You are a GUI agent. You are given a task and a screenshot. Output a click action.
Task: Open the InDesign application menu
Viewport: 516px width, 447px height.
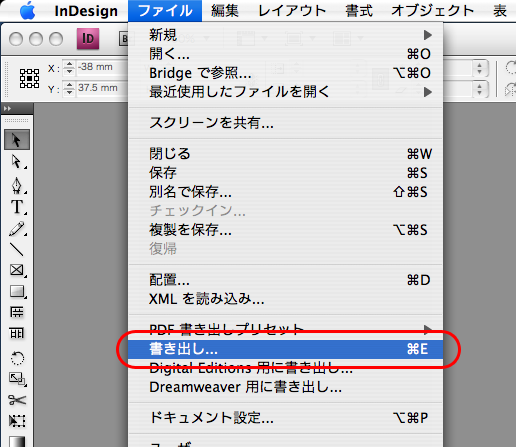tap(86, 11)
